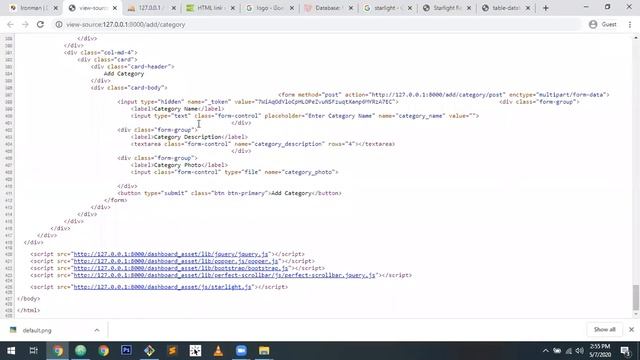Screen dimensions: 640x360
Task: Open Photoshop from the taskbar
Action: (126, 351)
